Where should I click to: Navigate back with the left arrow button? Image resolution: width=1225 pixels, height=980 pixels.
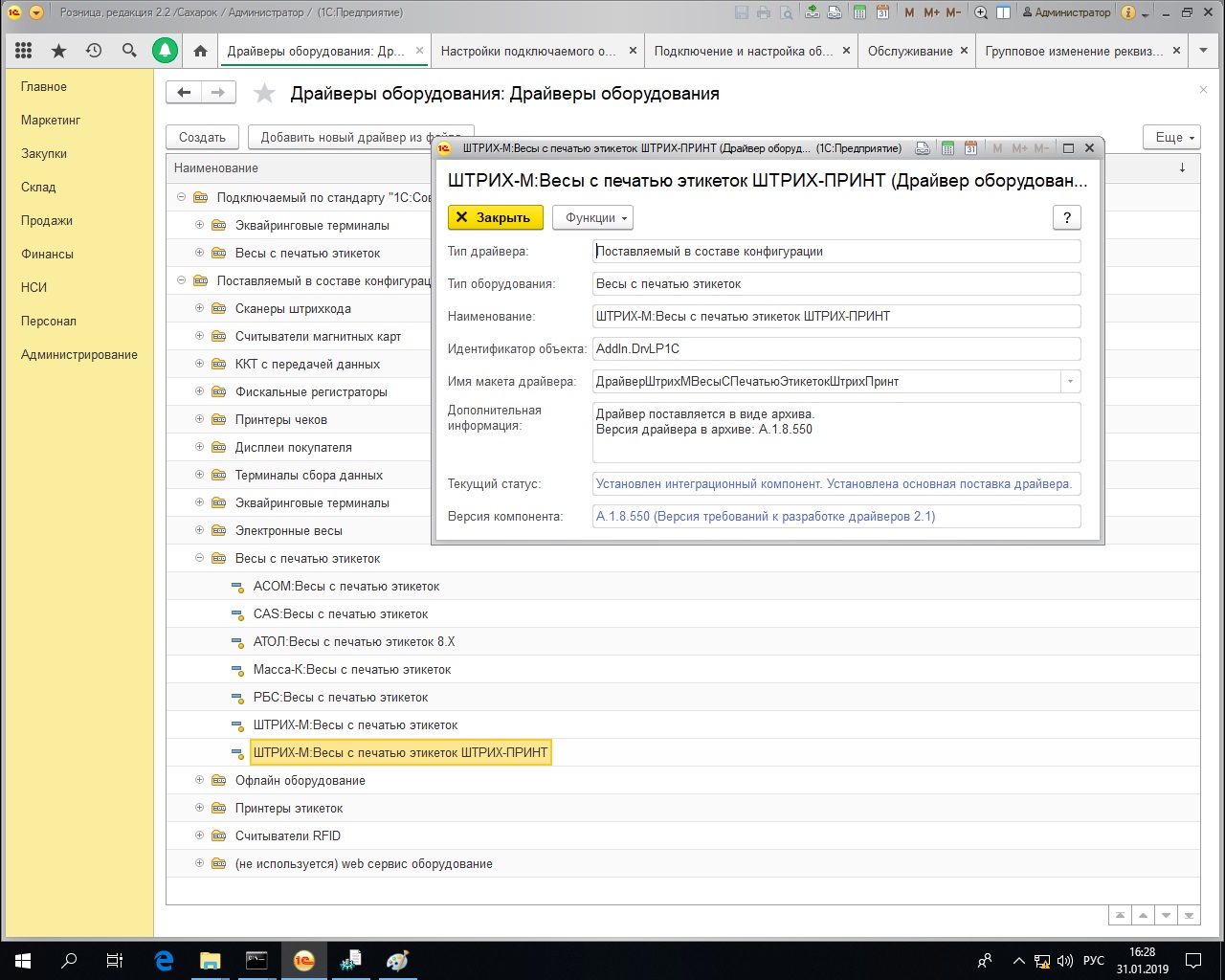coord(184,93)
